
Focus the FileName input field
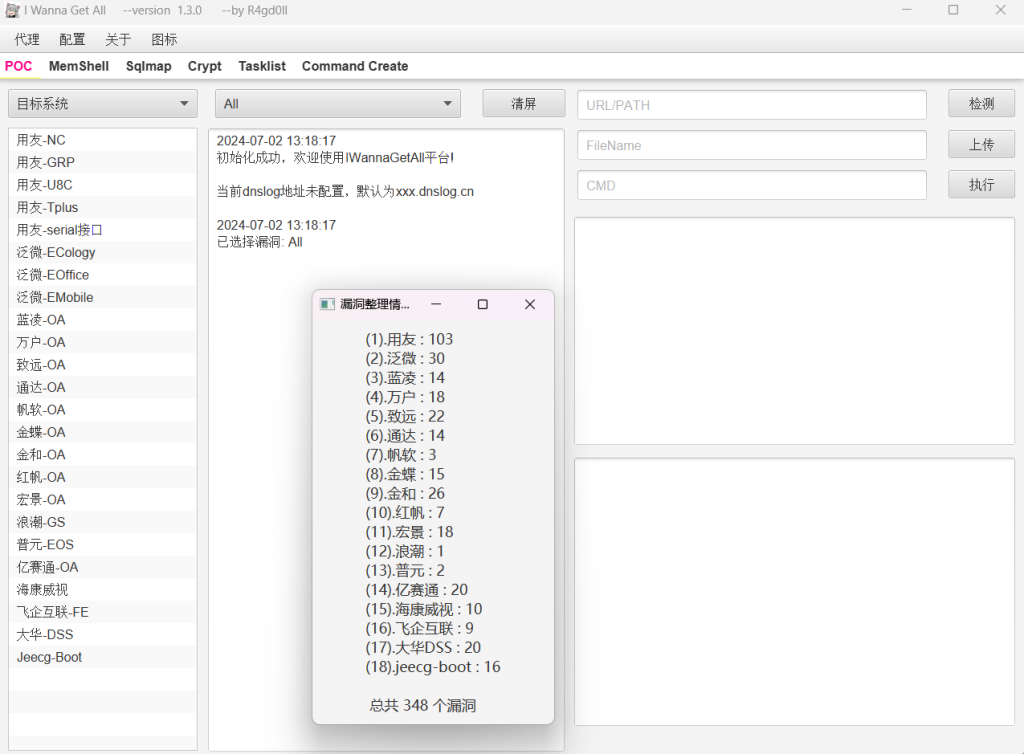751,145
